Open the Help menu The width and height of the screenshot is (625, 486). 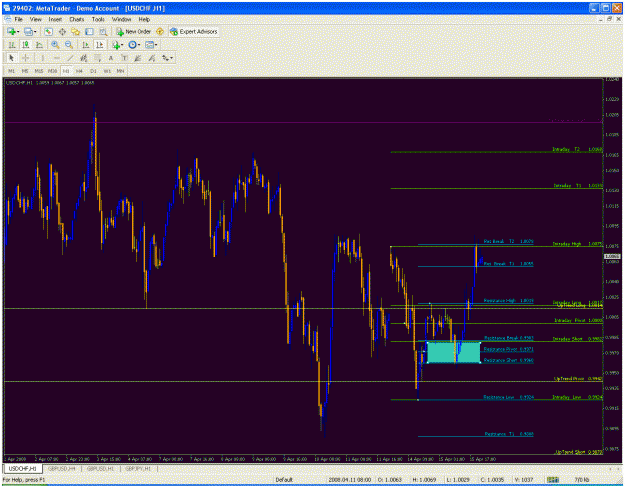point(144,19)
